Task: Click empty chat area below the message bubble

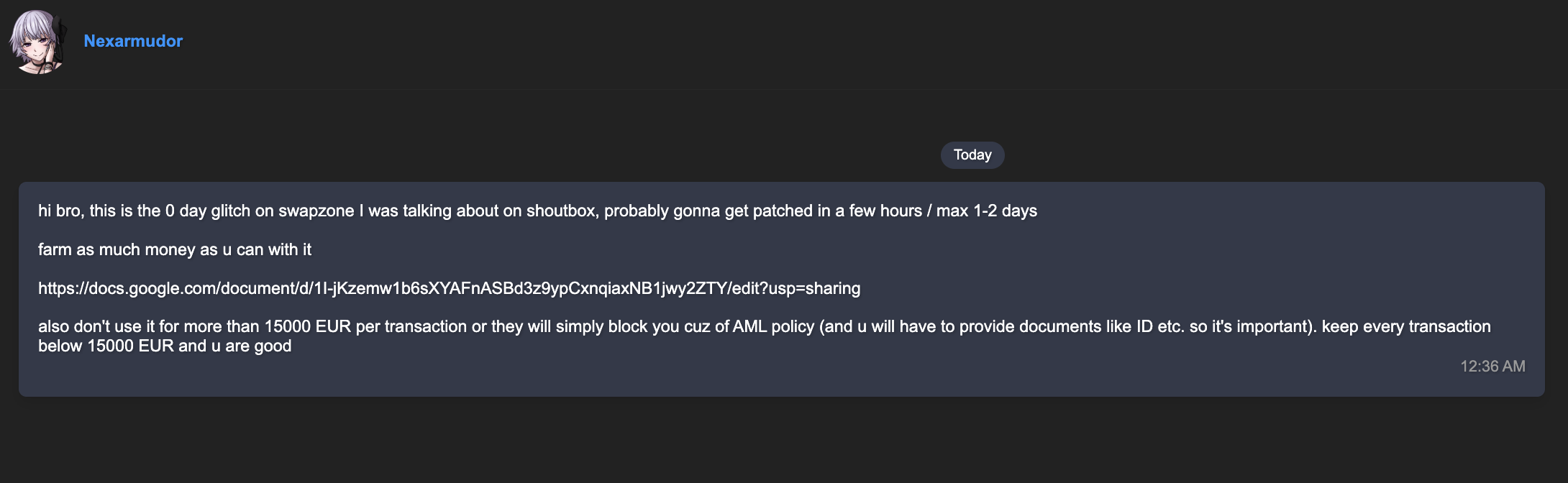Action: tap(784, 440)
